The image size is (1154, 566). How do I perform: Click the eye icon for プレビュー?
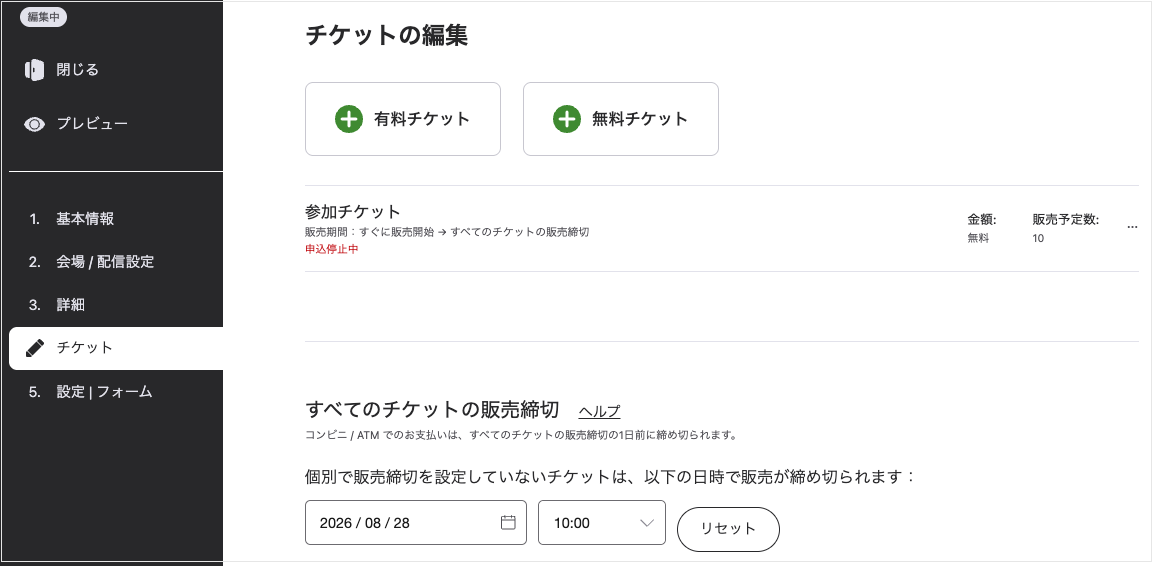(34, 124)
